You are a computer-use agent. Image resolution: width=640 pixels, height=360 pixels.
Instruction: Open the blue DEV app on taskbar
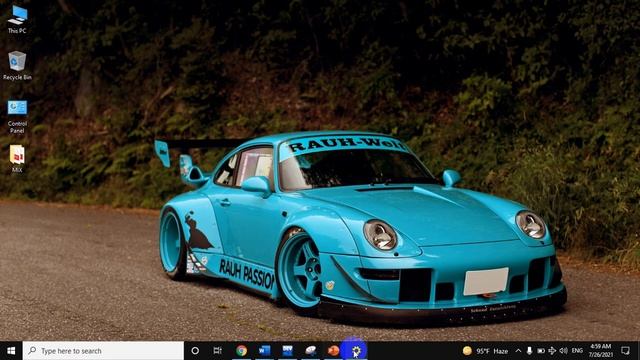[x=287, y=351]
